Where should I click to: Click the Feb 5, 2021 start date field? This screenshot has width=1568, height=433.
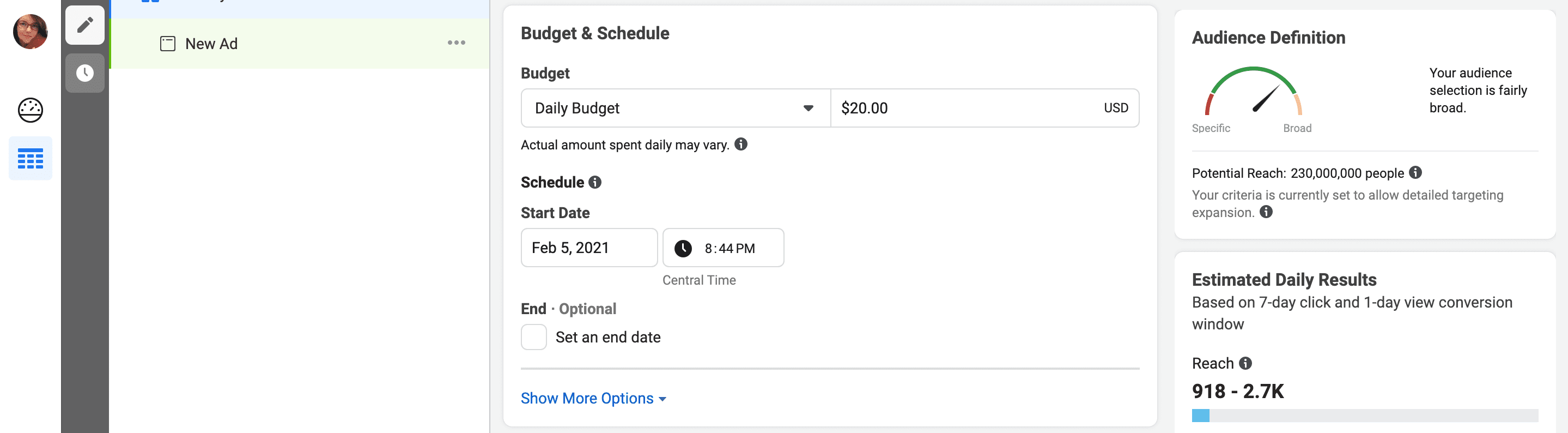(588, 248)
